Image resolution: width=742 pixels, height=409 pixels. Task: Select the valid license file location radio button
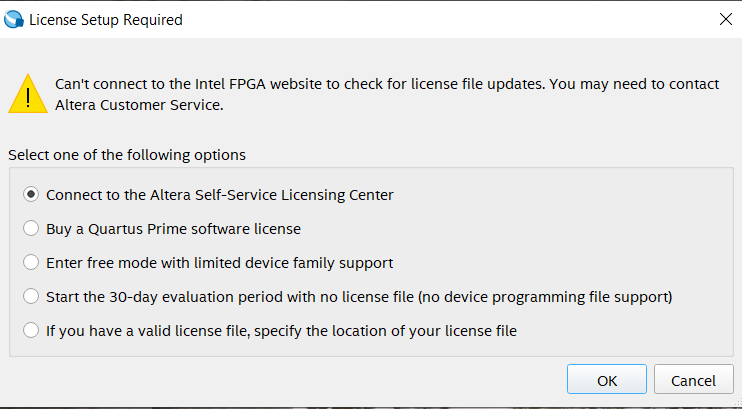32,331
